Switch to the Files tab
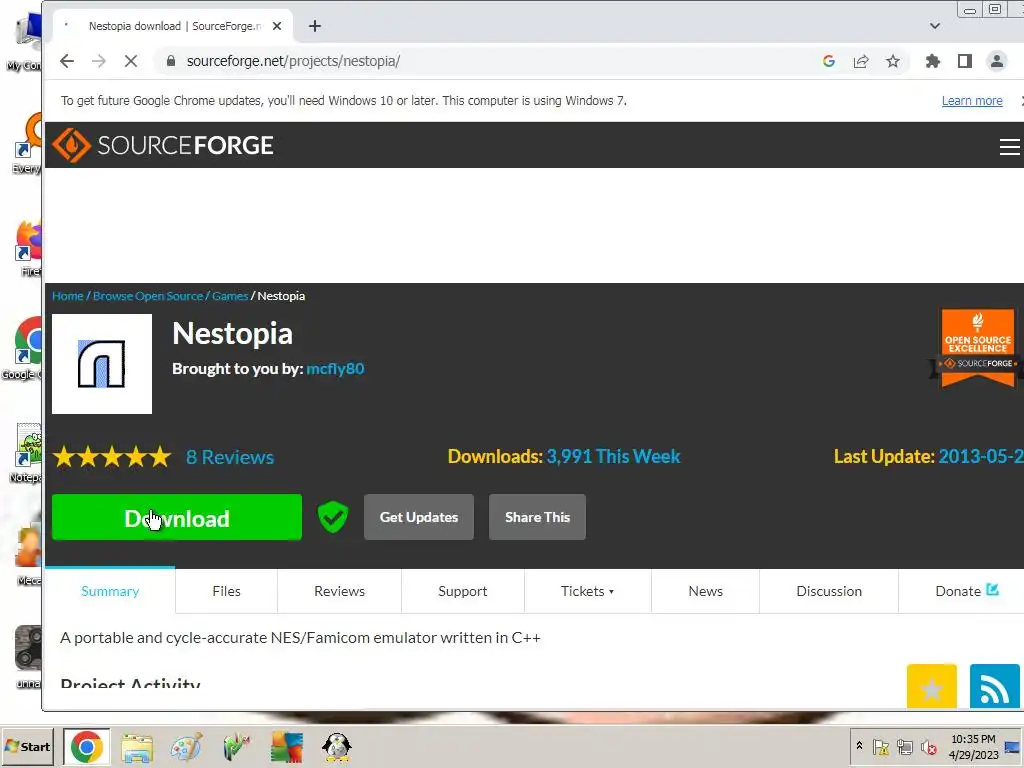Viewport: 1024px width, 768px height. tap(227, 591)
